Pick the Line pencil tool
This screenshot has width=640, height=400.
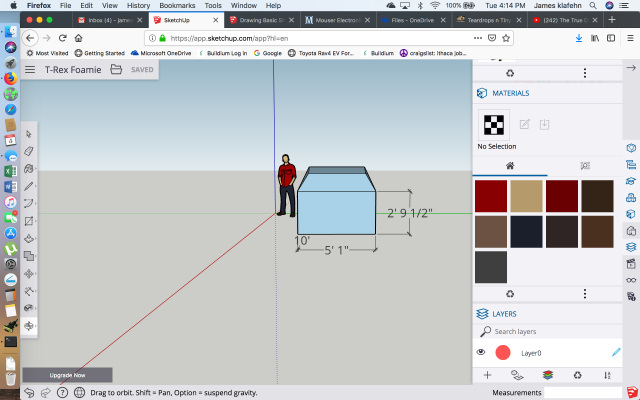coord(29,186)
